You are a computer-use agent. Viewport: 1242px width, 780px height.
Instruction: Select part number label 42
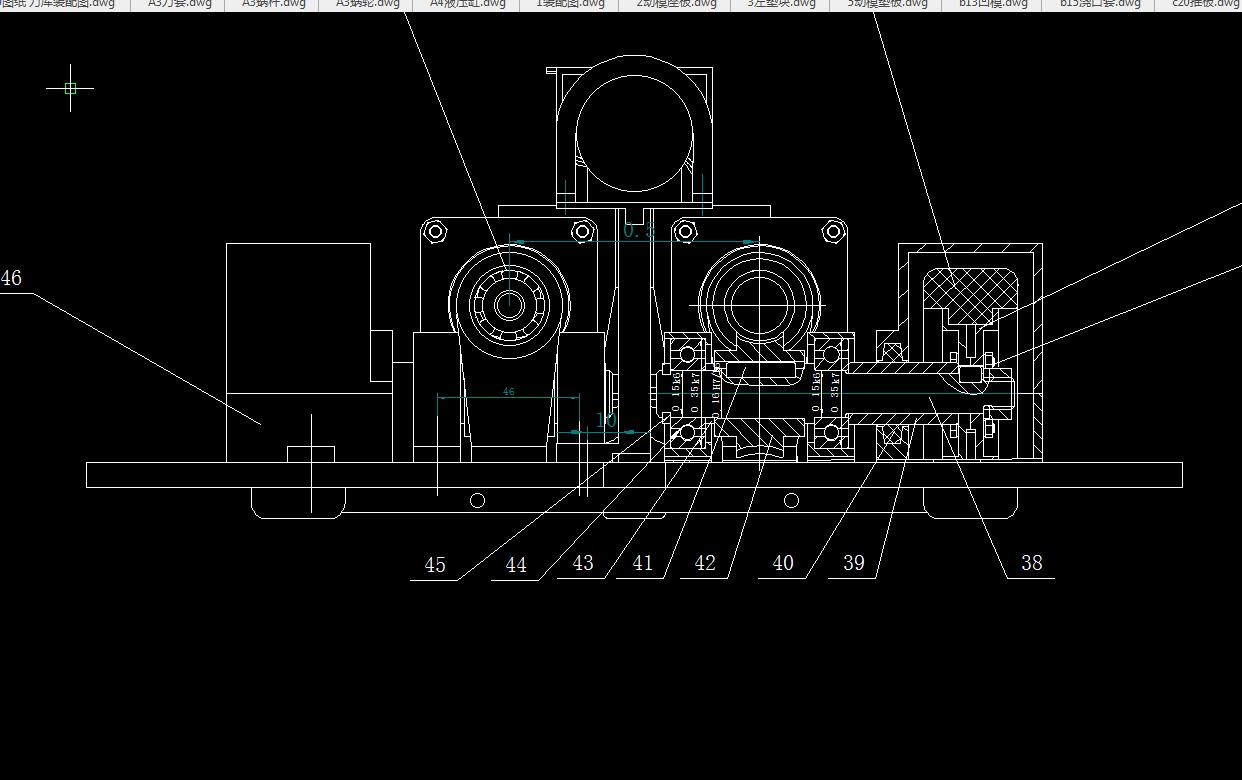click(x=705, y=563)
